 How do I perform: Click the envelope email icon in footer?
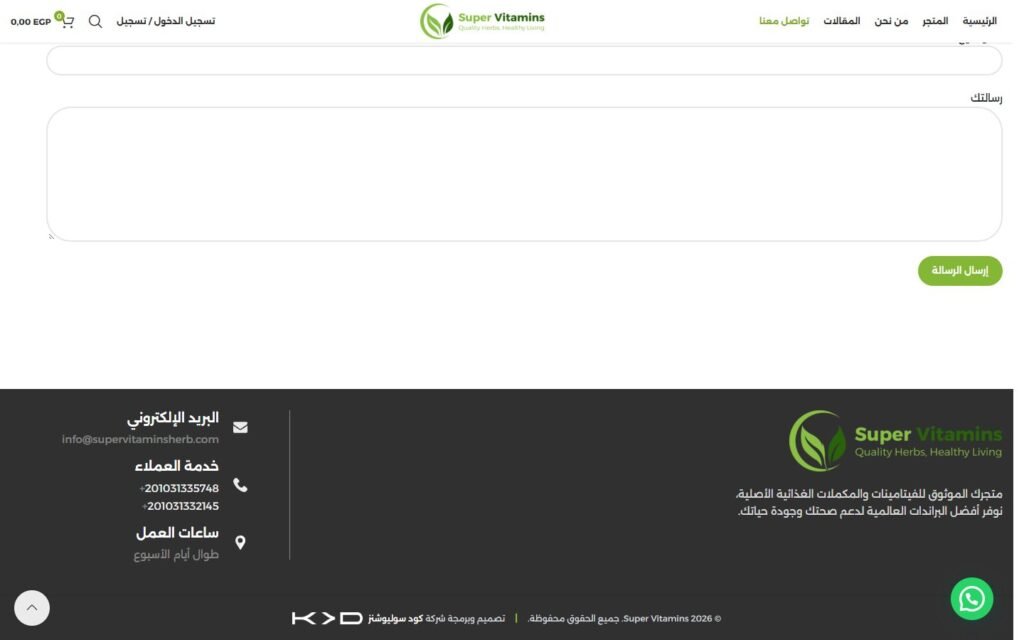[x=240, y=427]
